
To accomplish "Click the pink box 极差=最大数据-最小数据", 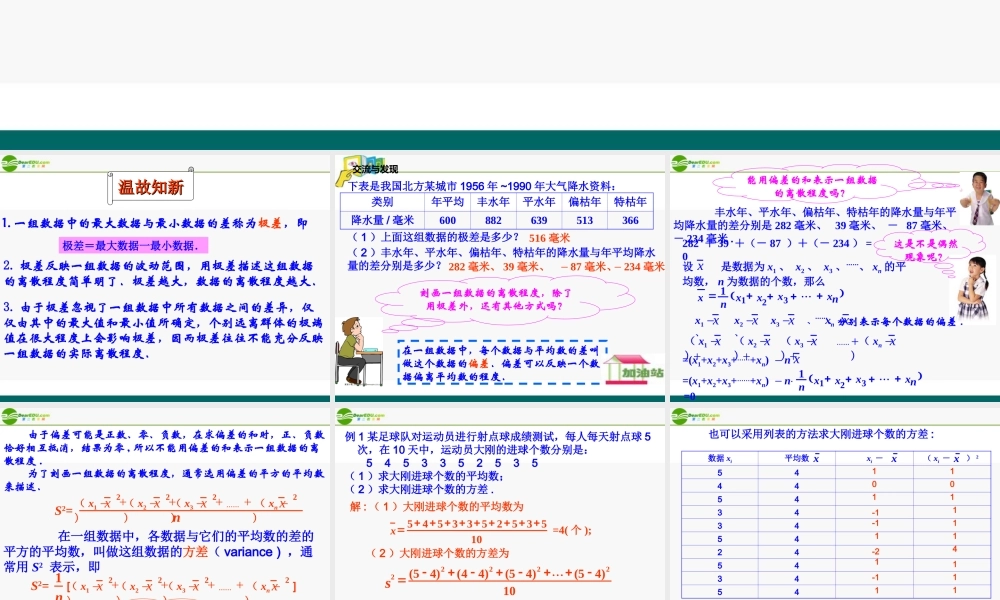I will [x=134, y=245].
